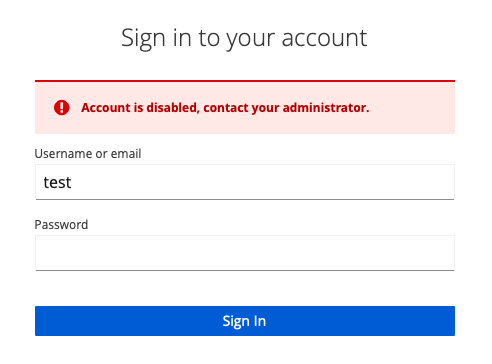Screen dimensions: 492x364
Task: Click the "Sign in to your account" heading
Action: [x=244, y=38]
